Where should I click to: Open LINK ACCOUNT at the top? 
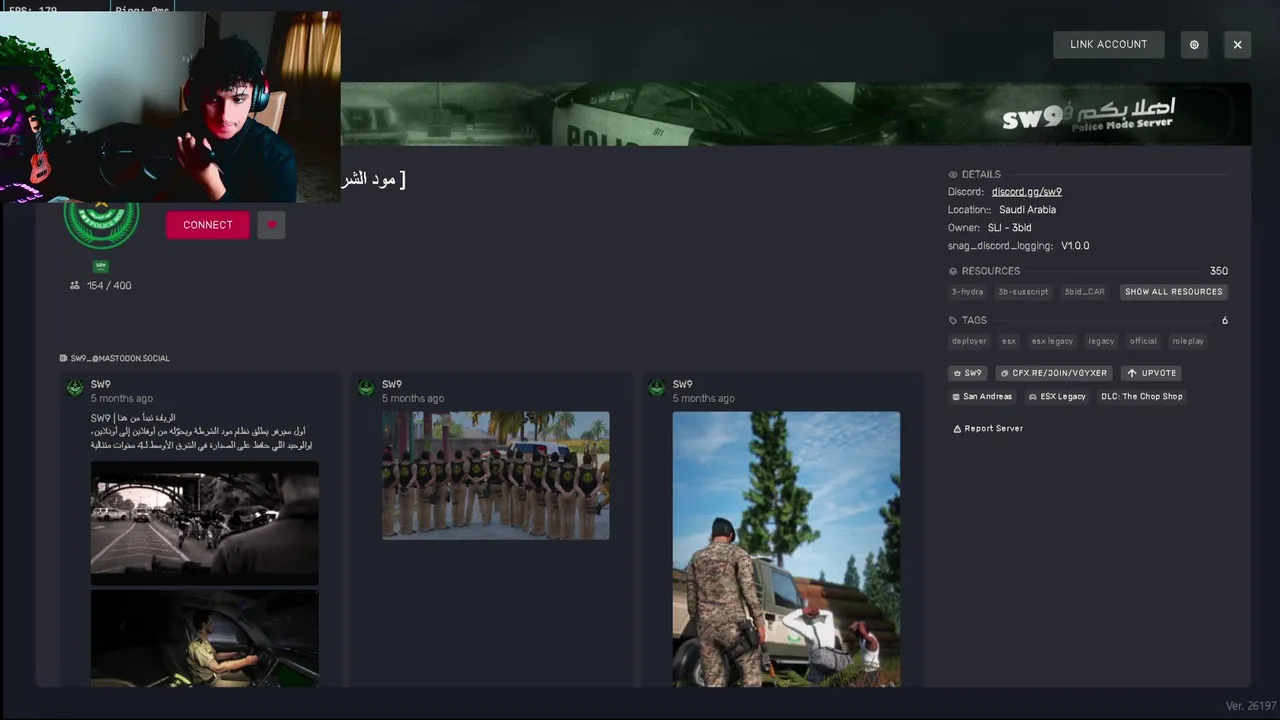coord(1108,44)
